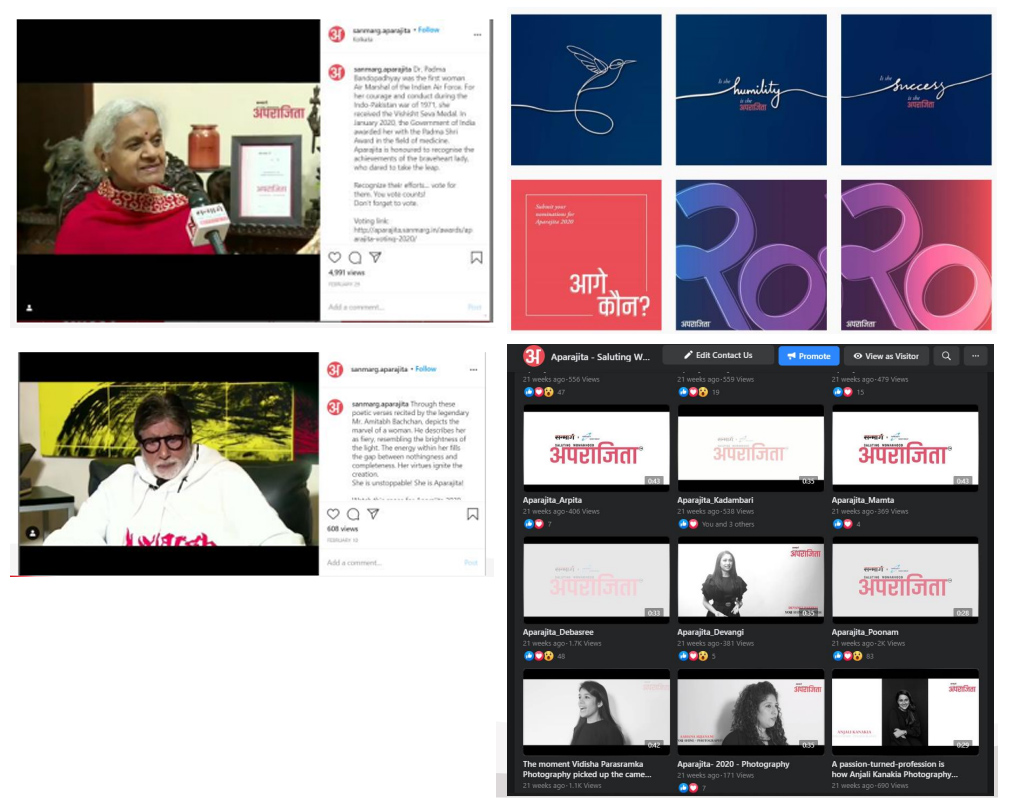Open the 'Aparajita_Mamta' video title
1013x798 pixels.
[863, 500]
